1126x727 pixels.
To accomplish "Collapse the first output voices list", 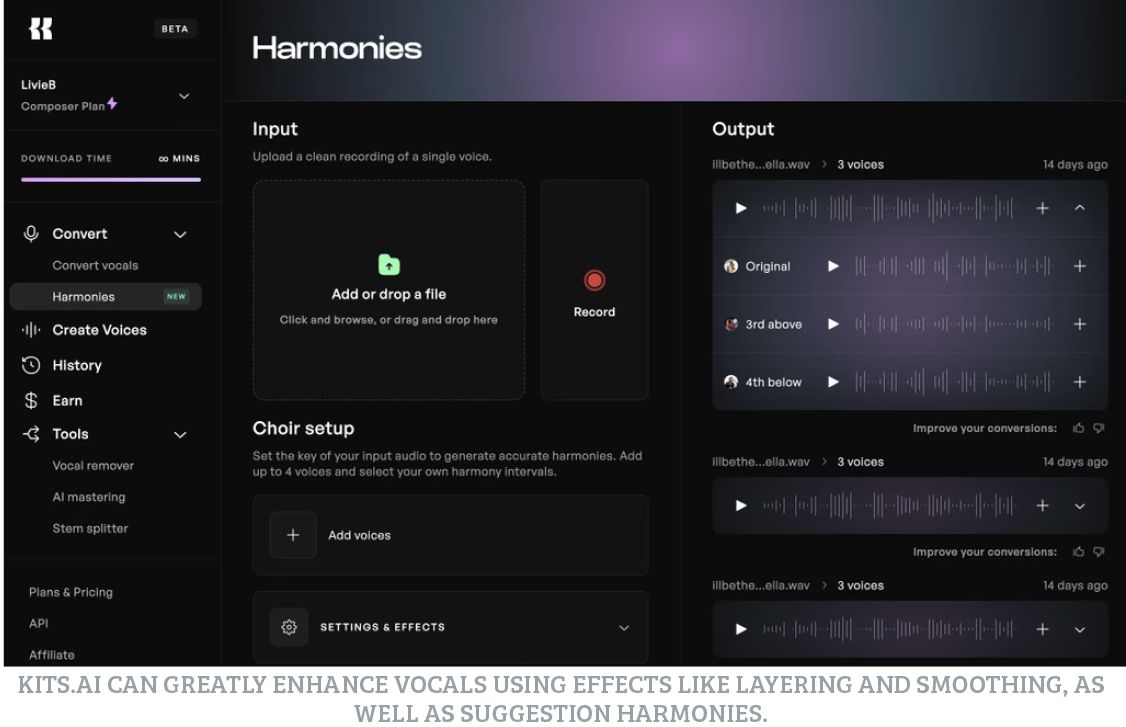I will pos(1079,208).
